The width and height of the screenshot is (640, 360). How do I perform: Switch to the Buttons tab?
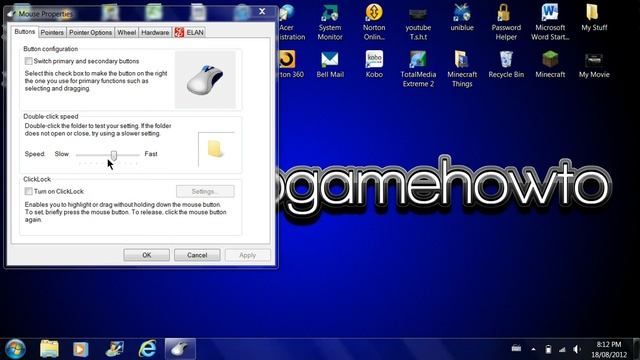coord(24,32)
